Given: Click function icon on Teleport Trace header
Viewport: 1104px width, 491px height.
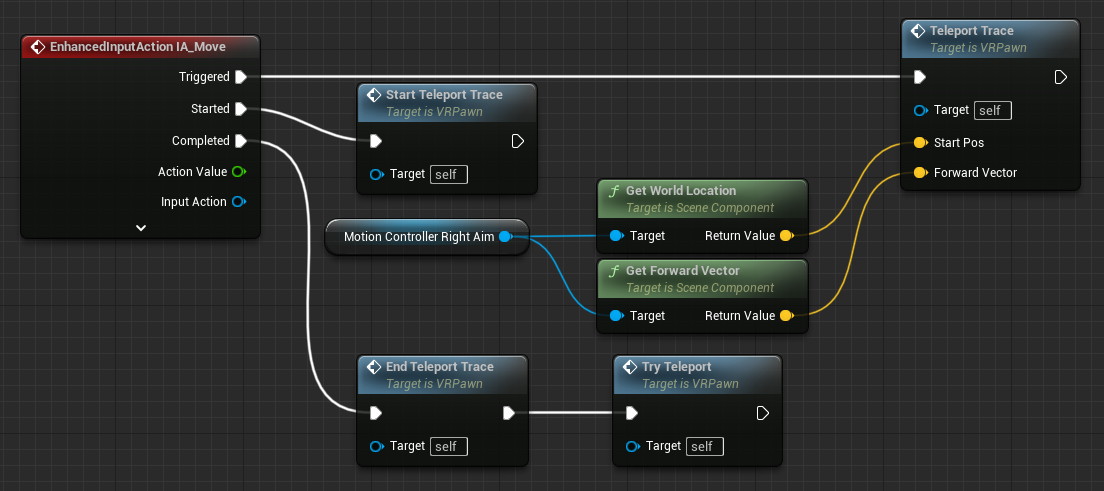Looking at the screenshot, I should click(x=918, y=31).
